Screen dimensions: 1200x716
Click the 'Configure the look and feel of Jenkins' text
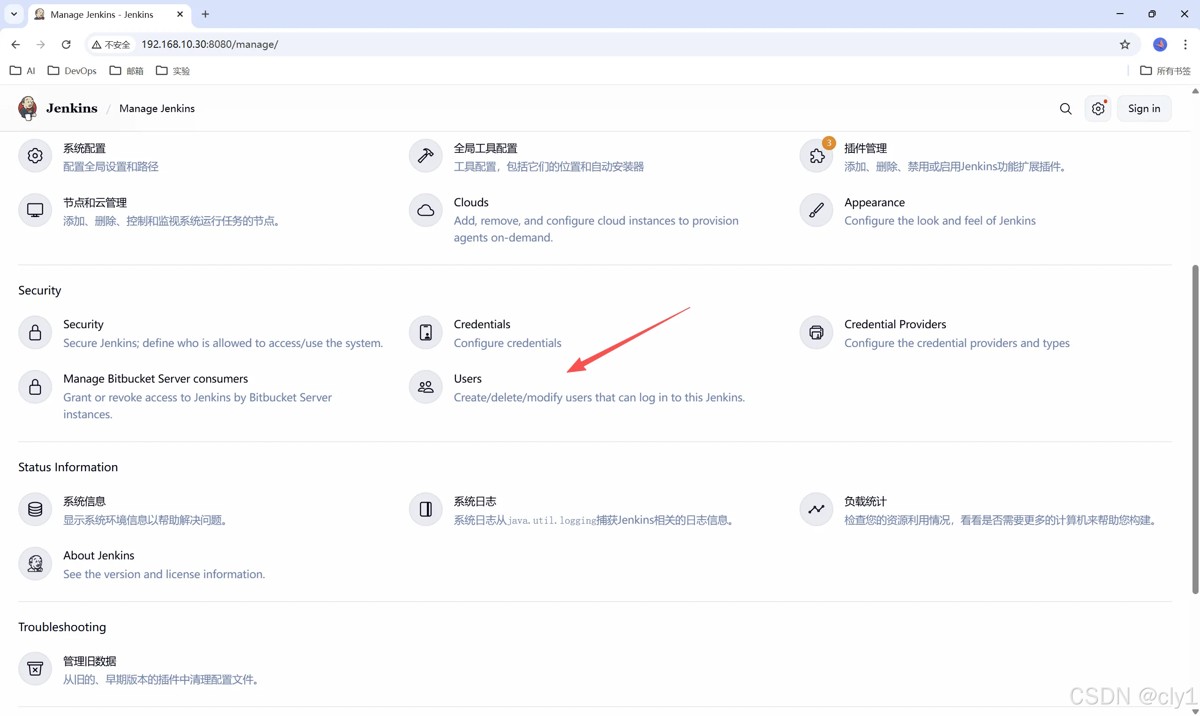[940, 221]
